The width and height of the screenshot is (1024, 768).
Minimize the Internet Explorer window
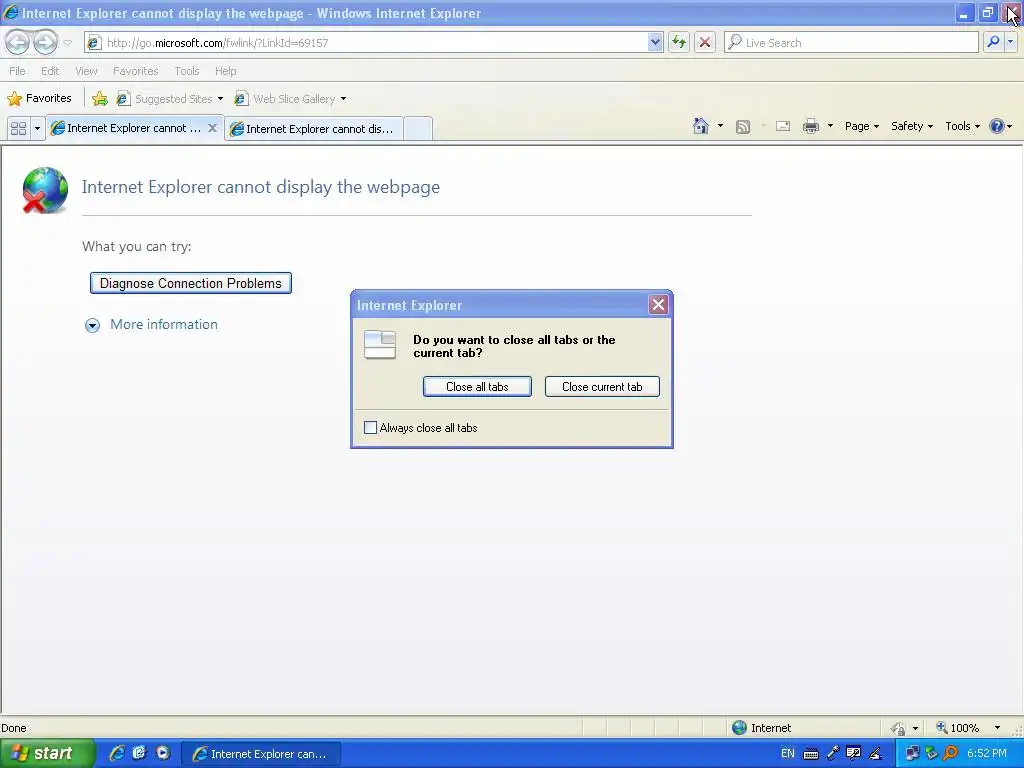(x=964, y=13)
